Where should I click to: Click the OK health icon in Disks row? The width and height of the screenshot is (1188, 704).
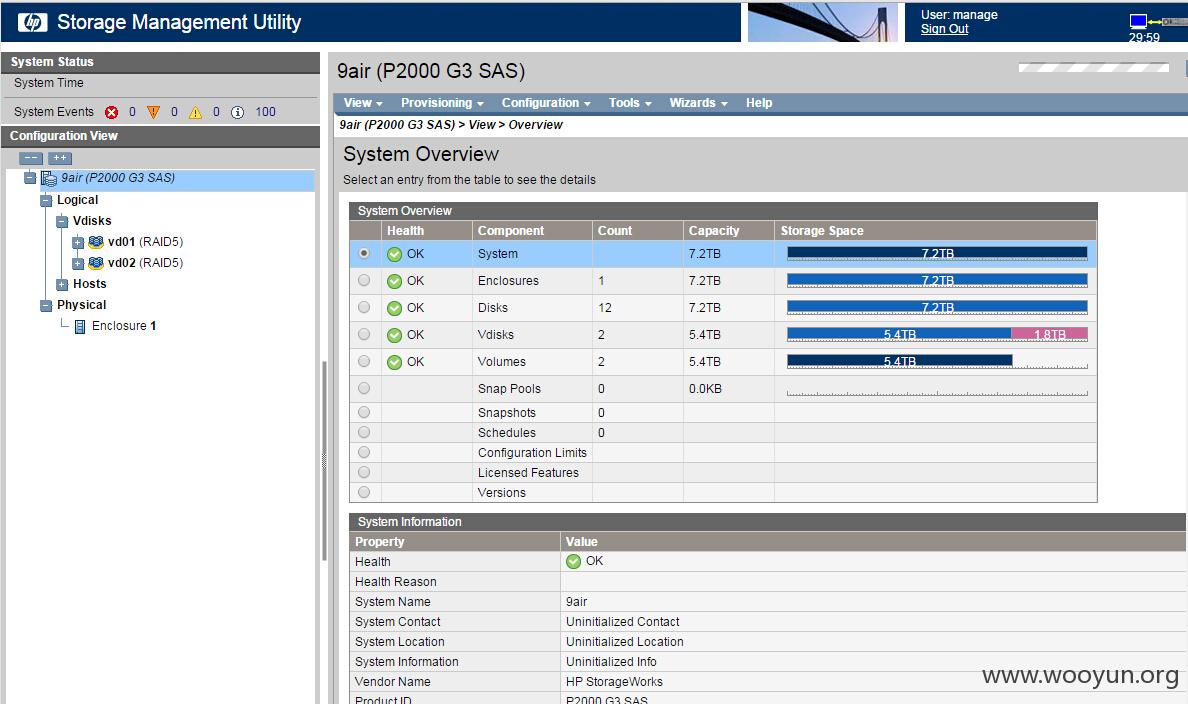pyautogui.click(x=394, y=308)
